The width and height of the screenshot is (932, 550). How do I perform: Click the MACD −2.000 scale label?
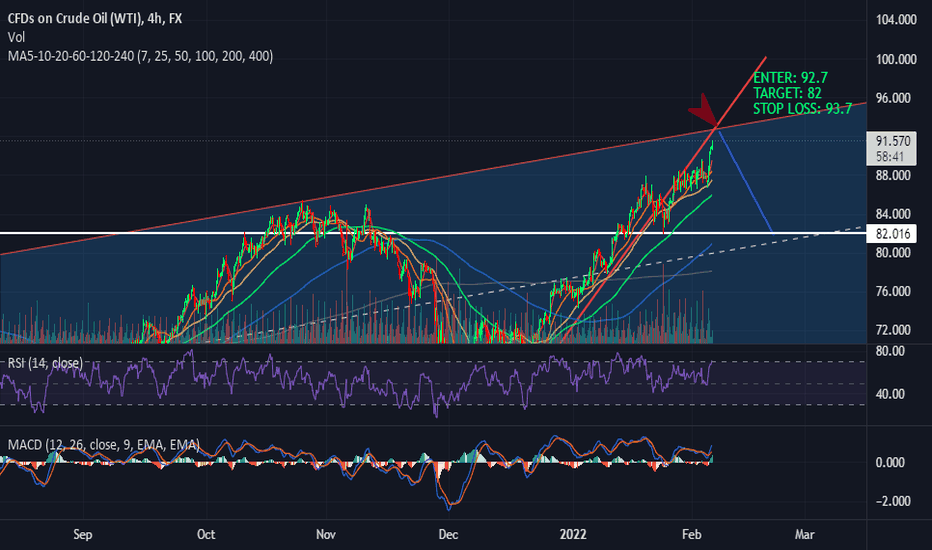pos(893,501)
